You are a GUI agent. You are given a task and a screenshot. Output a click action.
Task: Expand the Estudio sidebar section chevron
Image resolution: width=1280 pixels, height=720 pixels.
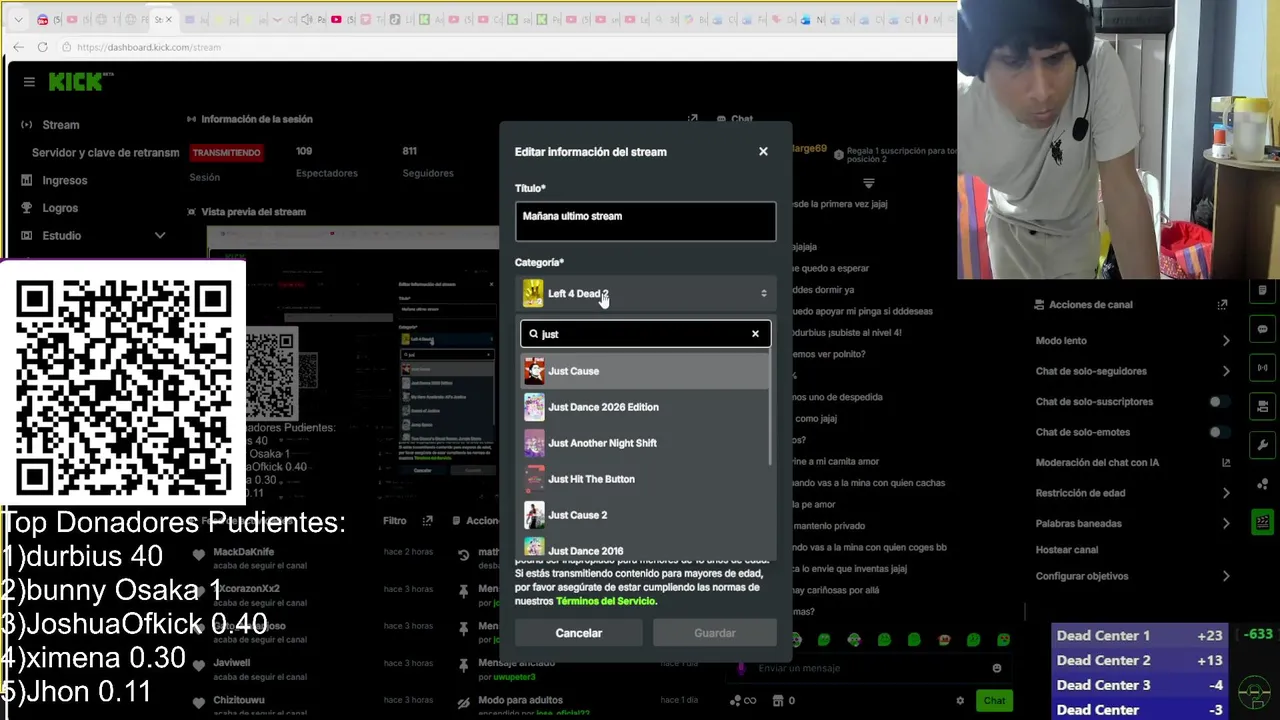click(x=160, y=235)
